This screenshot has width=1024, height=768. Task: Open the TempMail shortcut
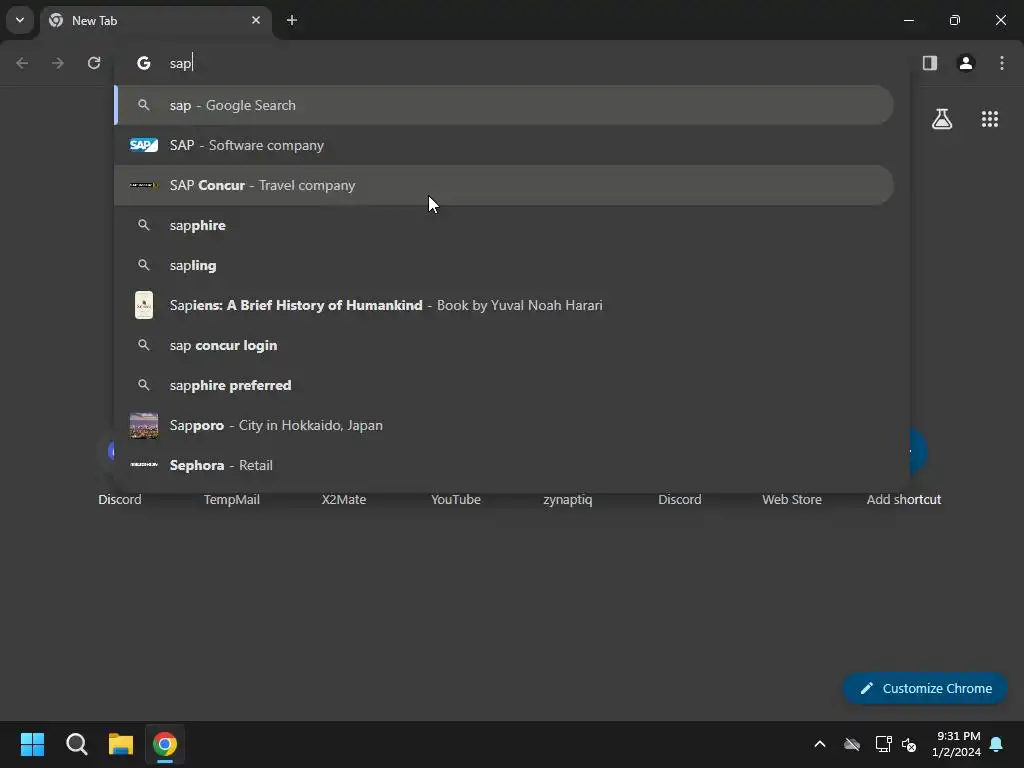point(231,499)
